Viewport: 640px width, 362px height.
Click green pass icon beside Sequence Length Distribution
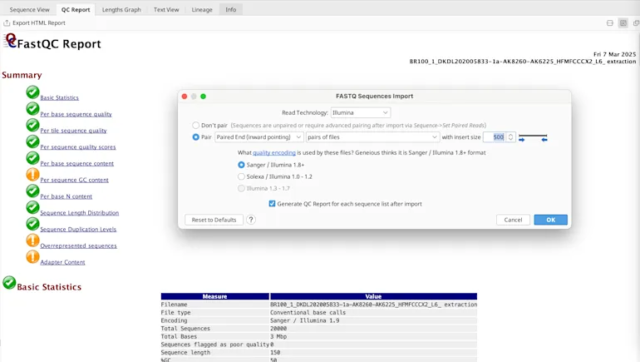[x=33, y=207]
